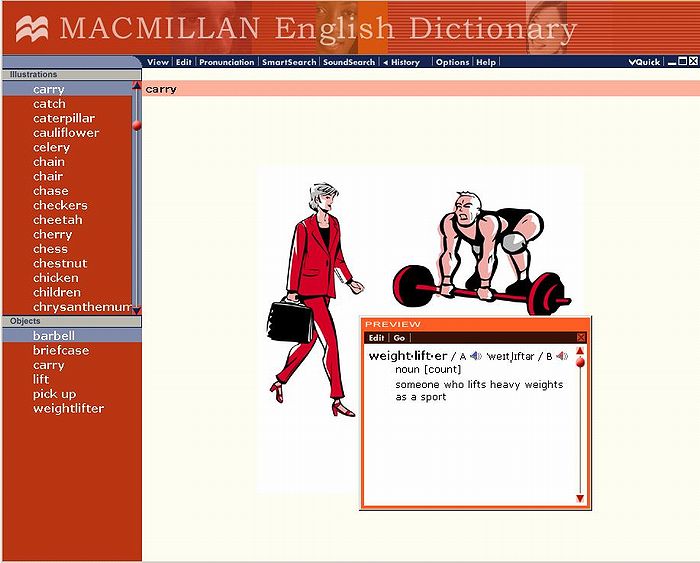Viewport: 700px width, 563px height.
Task: Select 'cheetah' in the Illustrations list
Action: [x=58, y=220]
